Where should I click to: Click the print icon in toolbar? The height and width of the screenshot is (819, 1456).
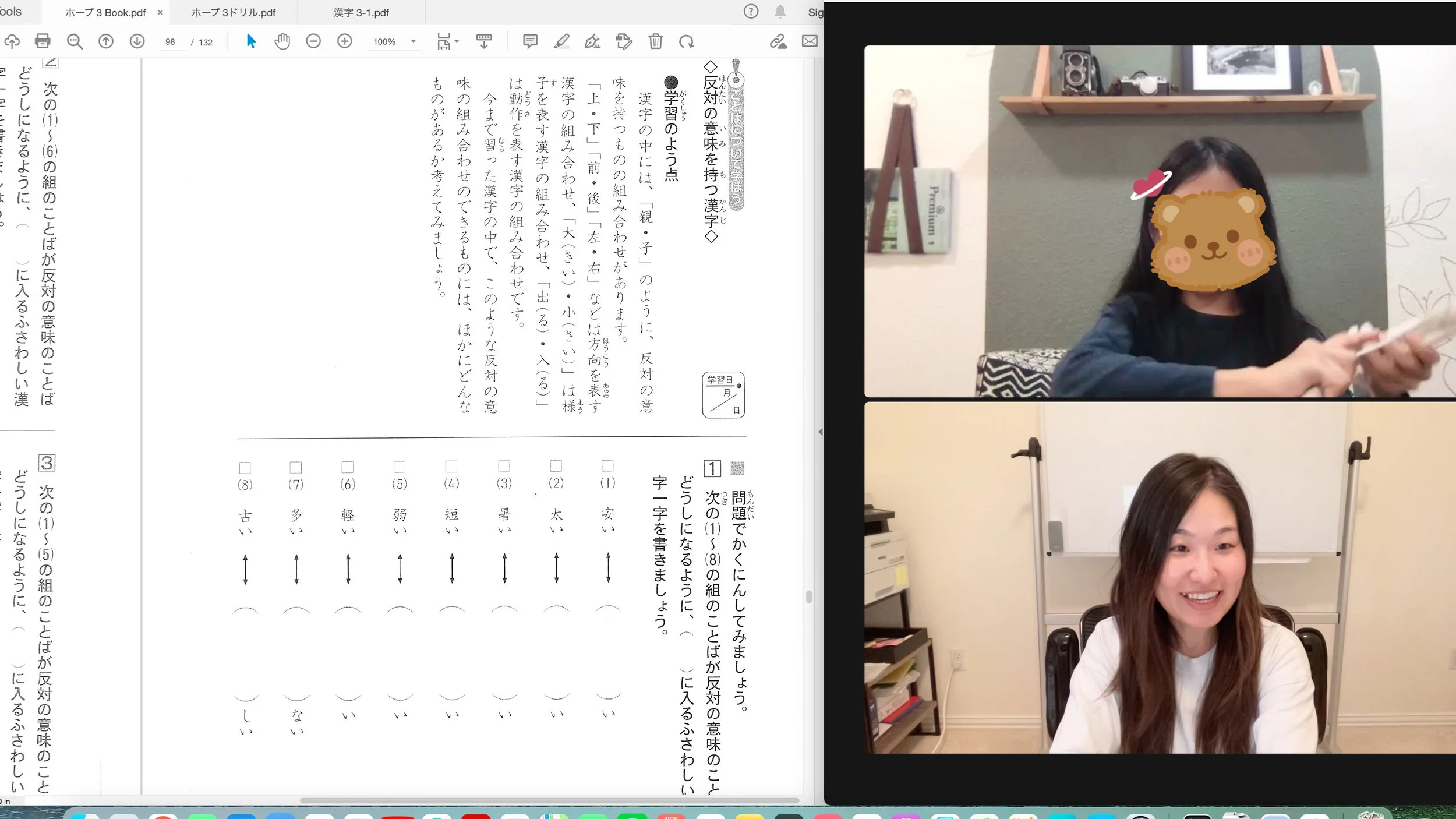43,41
